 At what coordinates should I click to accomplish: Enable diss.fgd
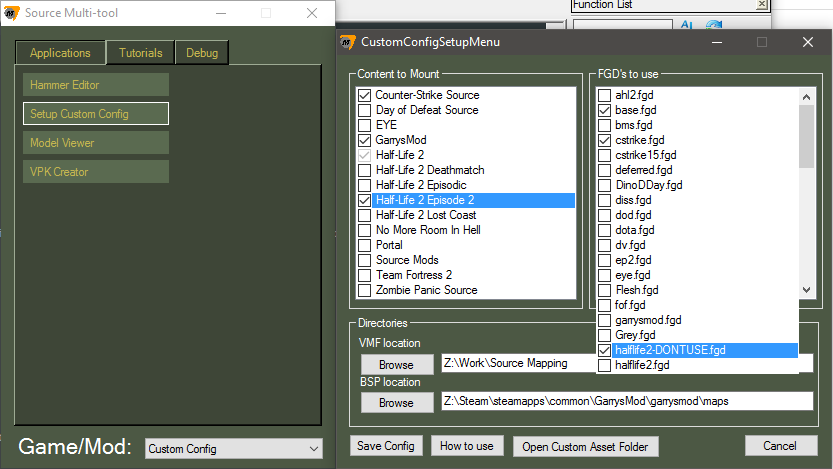[604, 200]
